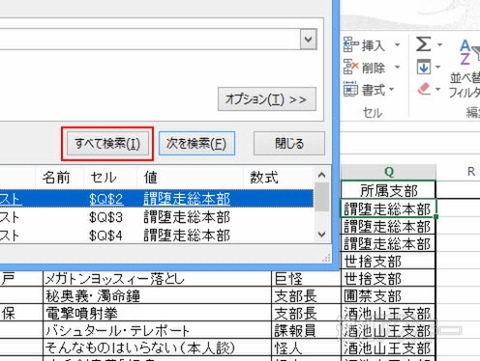This screenshot has height=361, width=480.
Task: Click the Fill down arrow icon
Action: (x=424, y=67)
